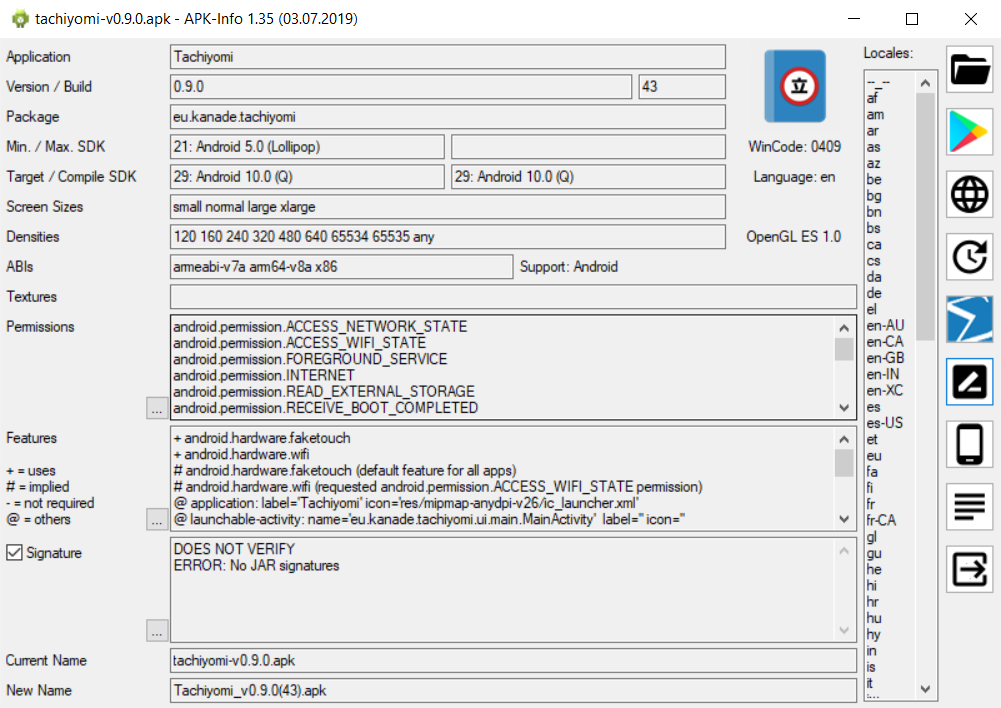
Task: Click the empty Textures field
Action: (x=513, y=297)
